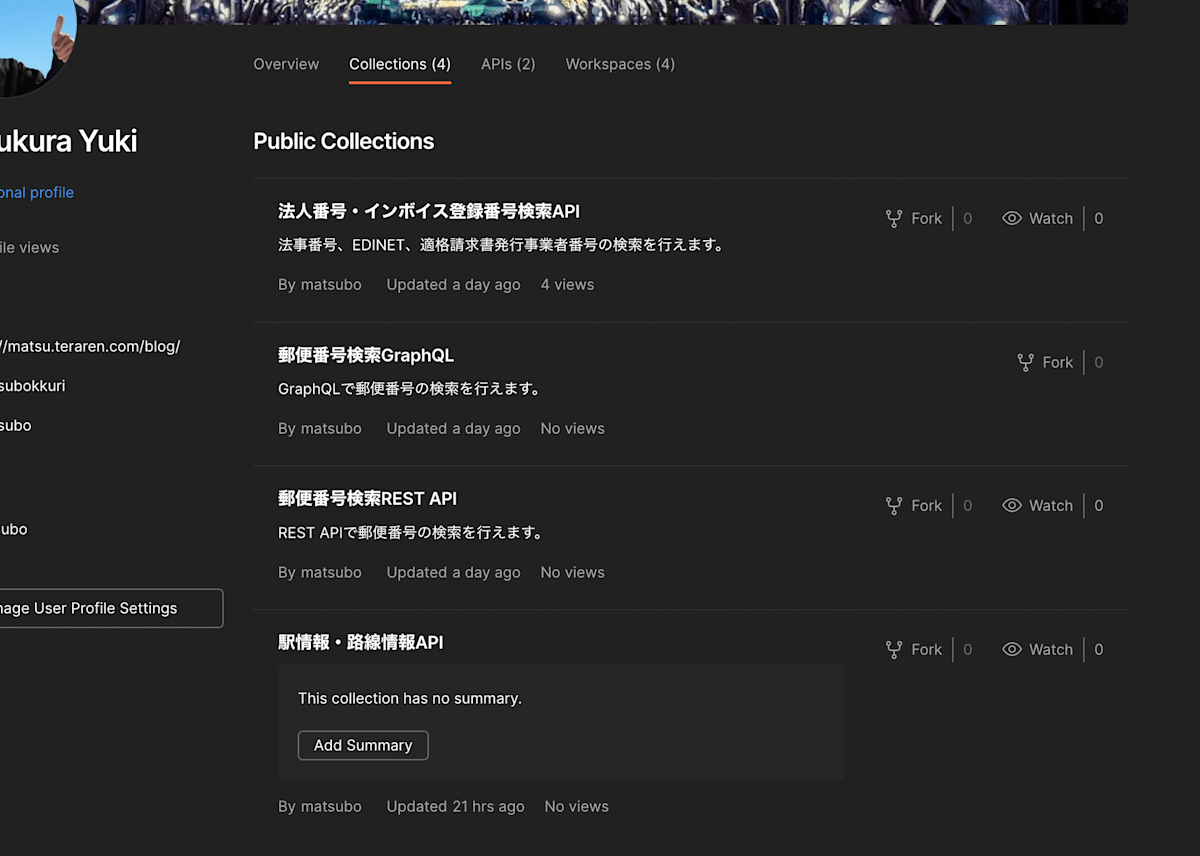Click Fork icon for 郵便番号検索REST API collection
1200x856 pixels.
click(x=894, y=506)
